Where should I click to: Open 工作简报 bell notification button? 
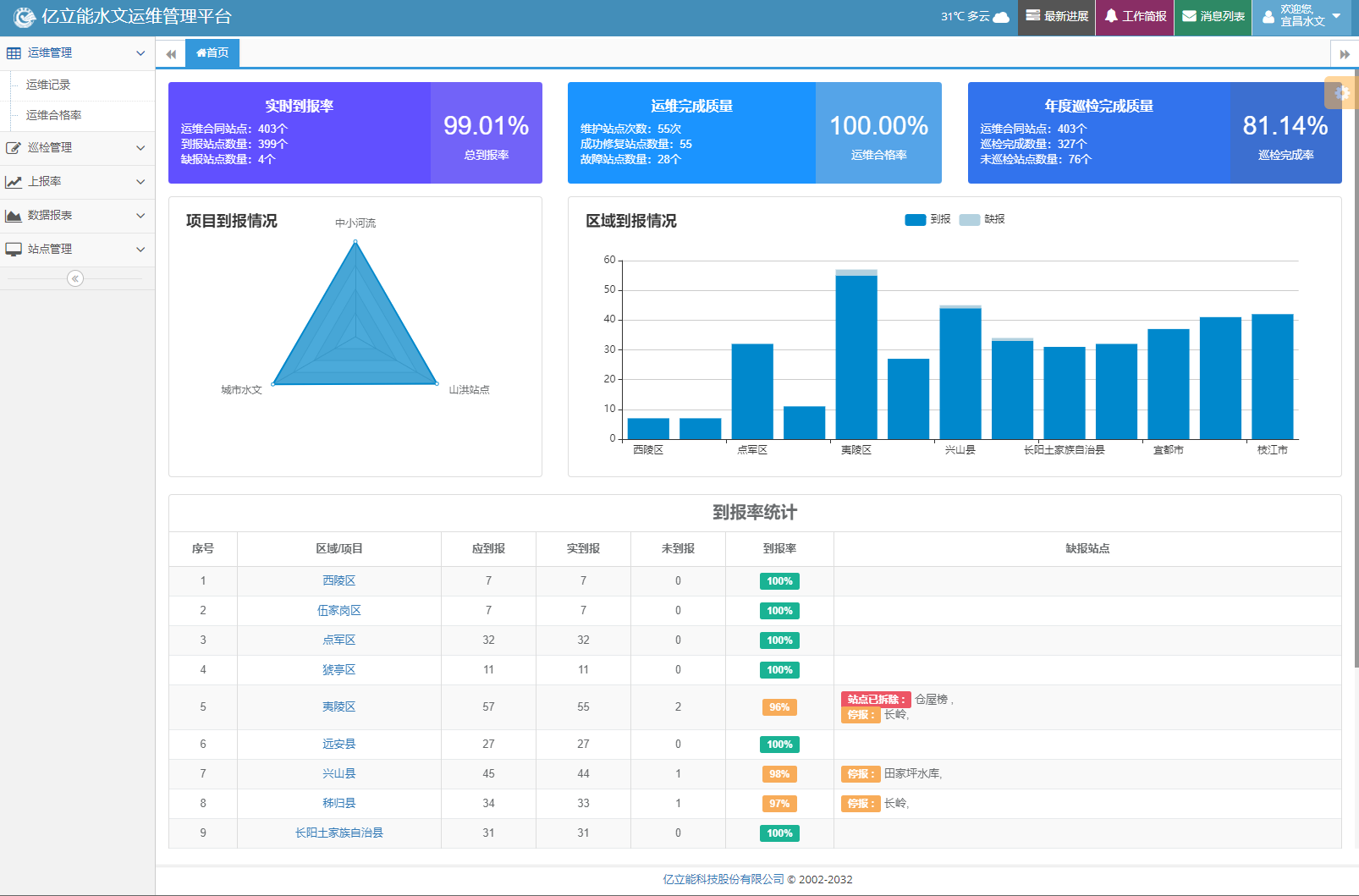point(1135,17)
